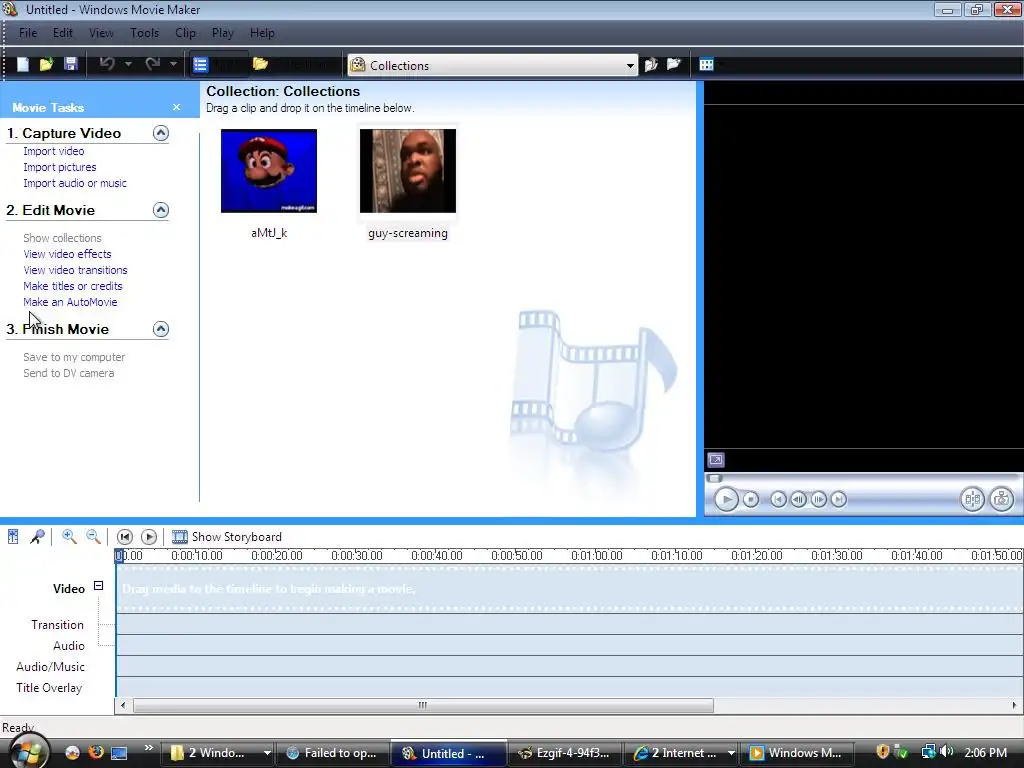Image resolution: width=1024 pixels, height=768 pixels.
Task: Step to the previous frame in the monitor
Action: pyautogui.click(x=798, y=500)
